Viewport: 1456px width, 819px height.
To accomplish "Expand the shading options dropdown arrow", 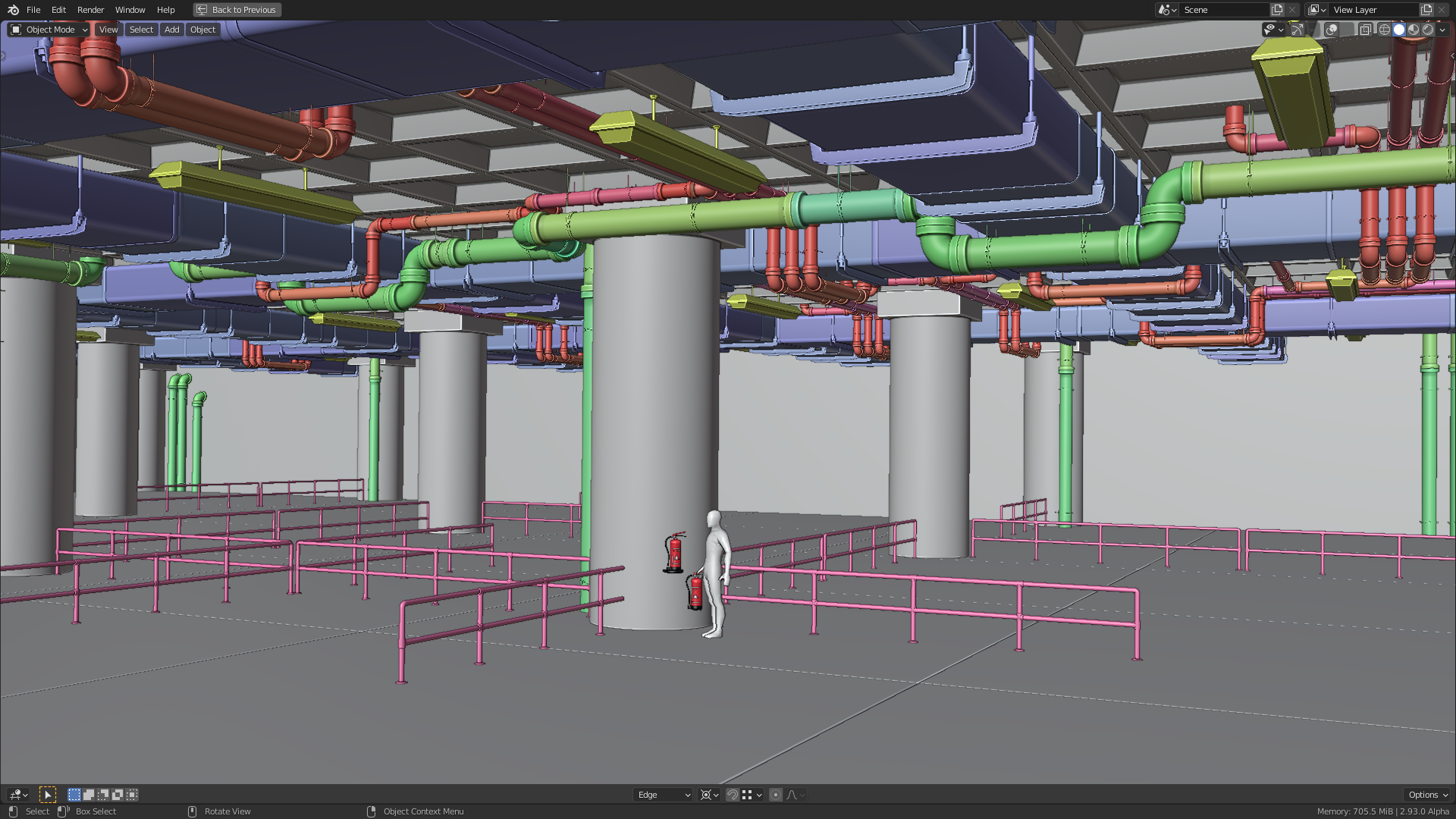I will (x=1442, y=30).
